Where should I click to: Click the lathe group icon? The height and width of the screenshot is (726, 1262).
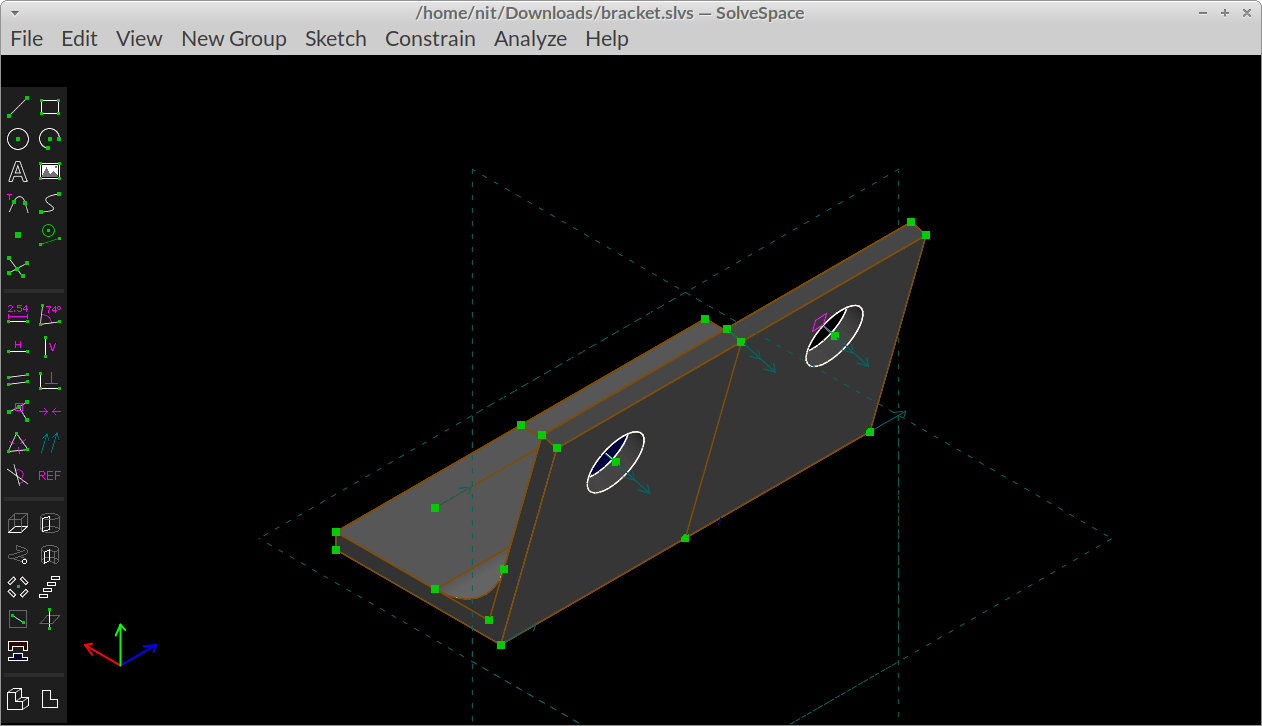pos(49,522)
